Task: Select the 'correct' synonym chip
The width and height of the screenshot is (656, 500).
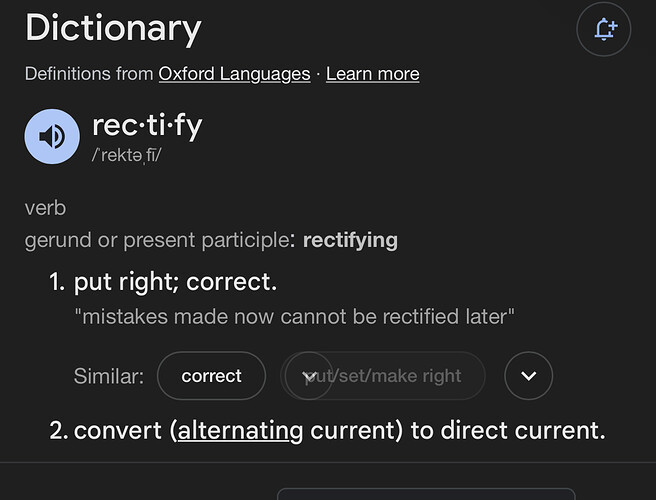Action: pyautogui.click(x=211, y=376)
